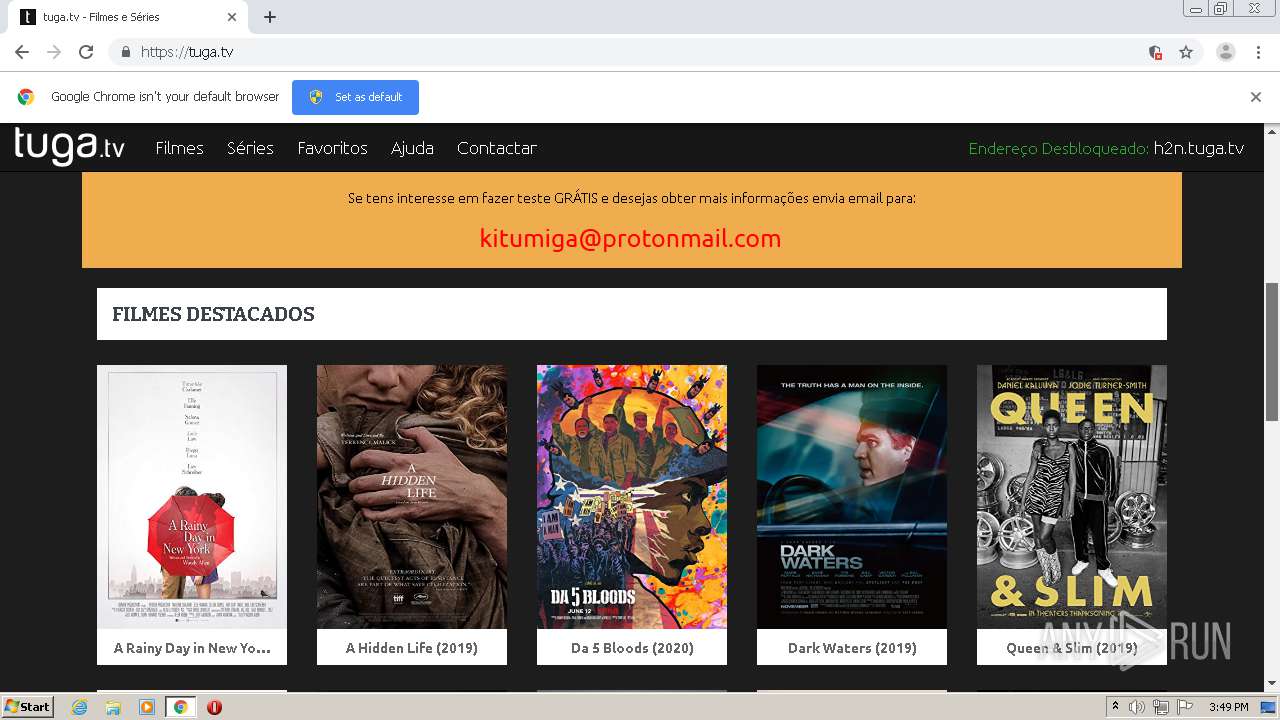The height and width of the screenshot is (720, 1280).
Task: Click the red Opera taskbar icon
Action: (214, 707)
